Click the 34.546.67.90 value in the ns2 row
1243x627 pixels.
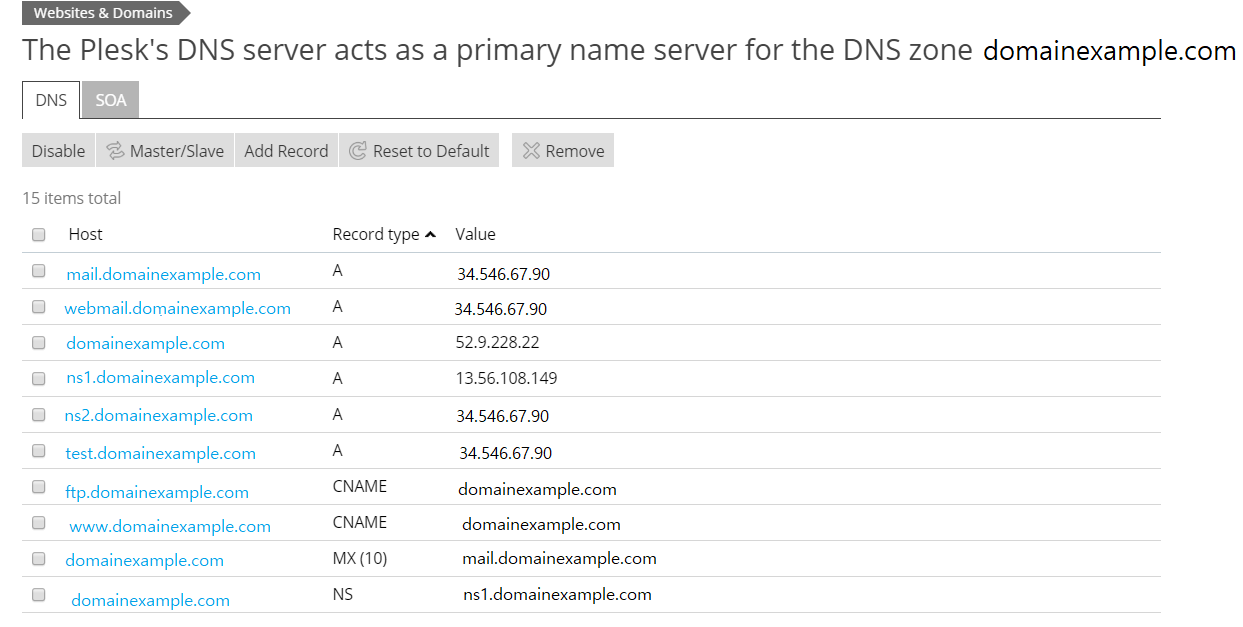(503, 416)
